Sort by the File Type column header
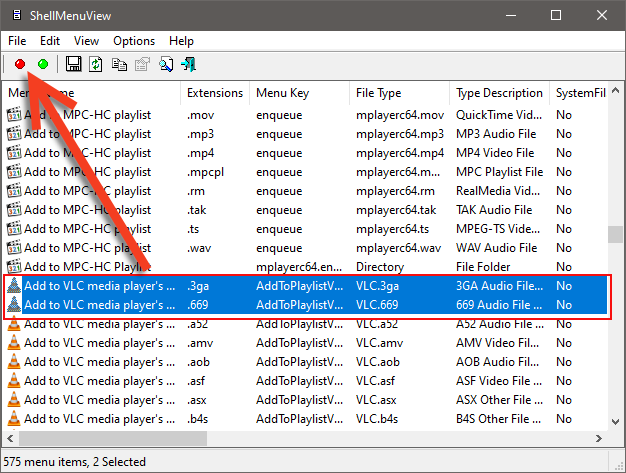Image resolution: width=626 pixels, height=473 pixels. point(400,93)
